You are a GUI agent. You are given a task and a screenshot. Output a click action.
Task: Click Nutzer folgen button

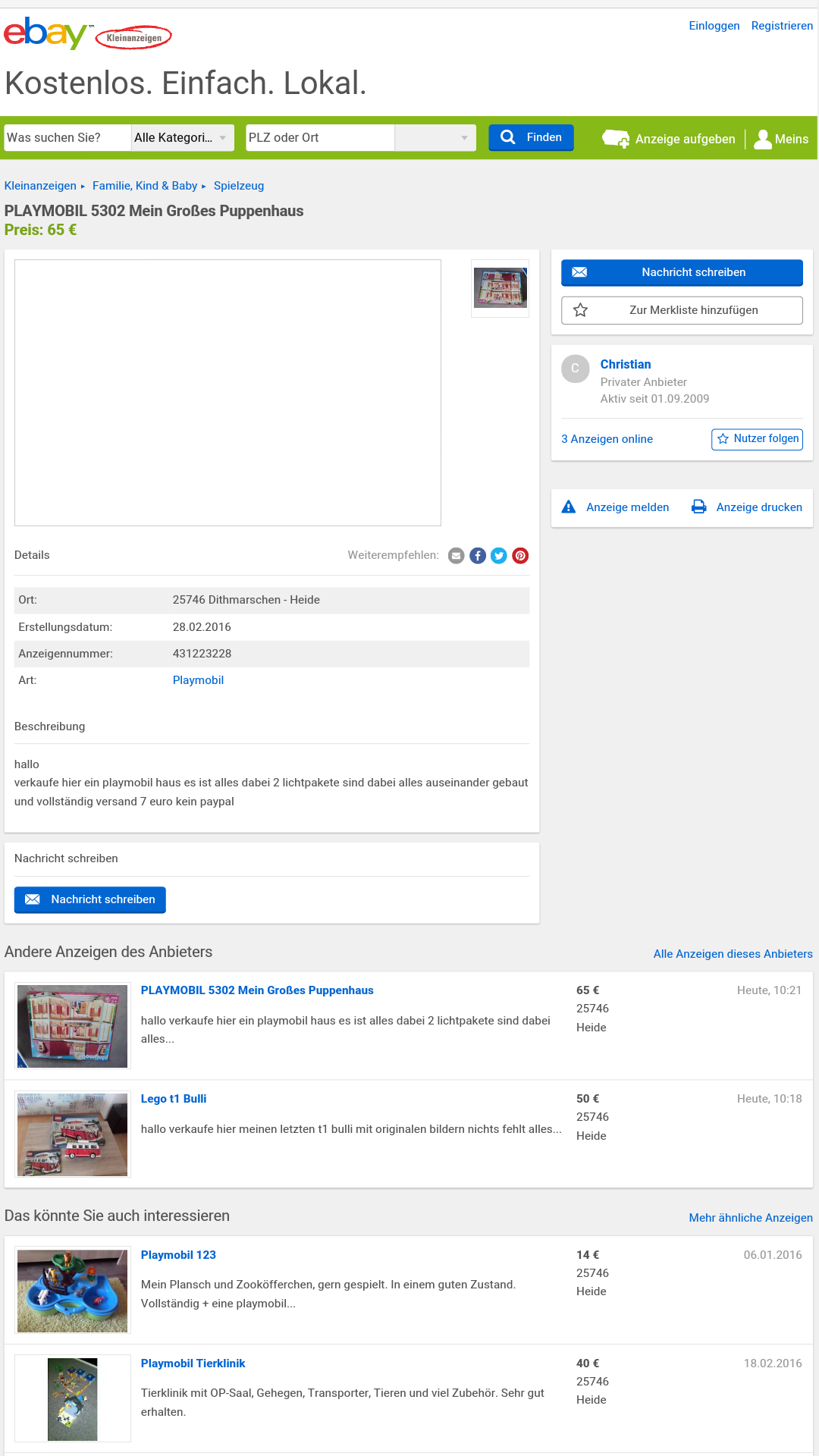757,439
